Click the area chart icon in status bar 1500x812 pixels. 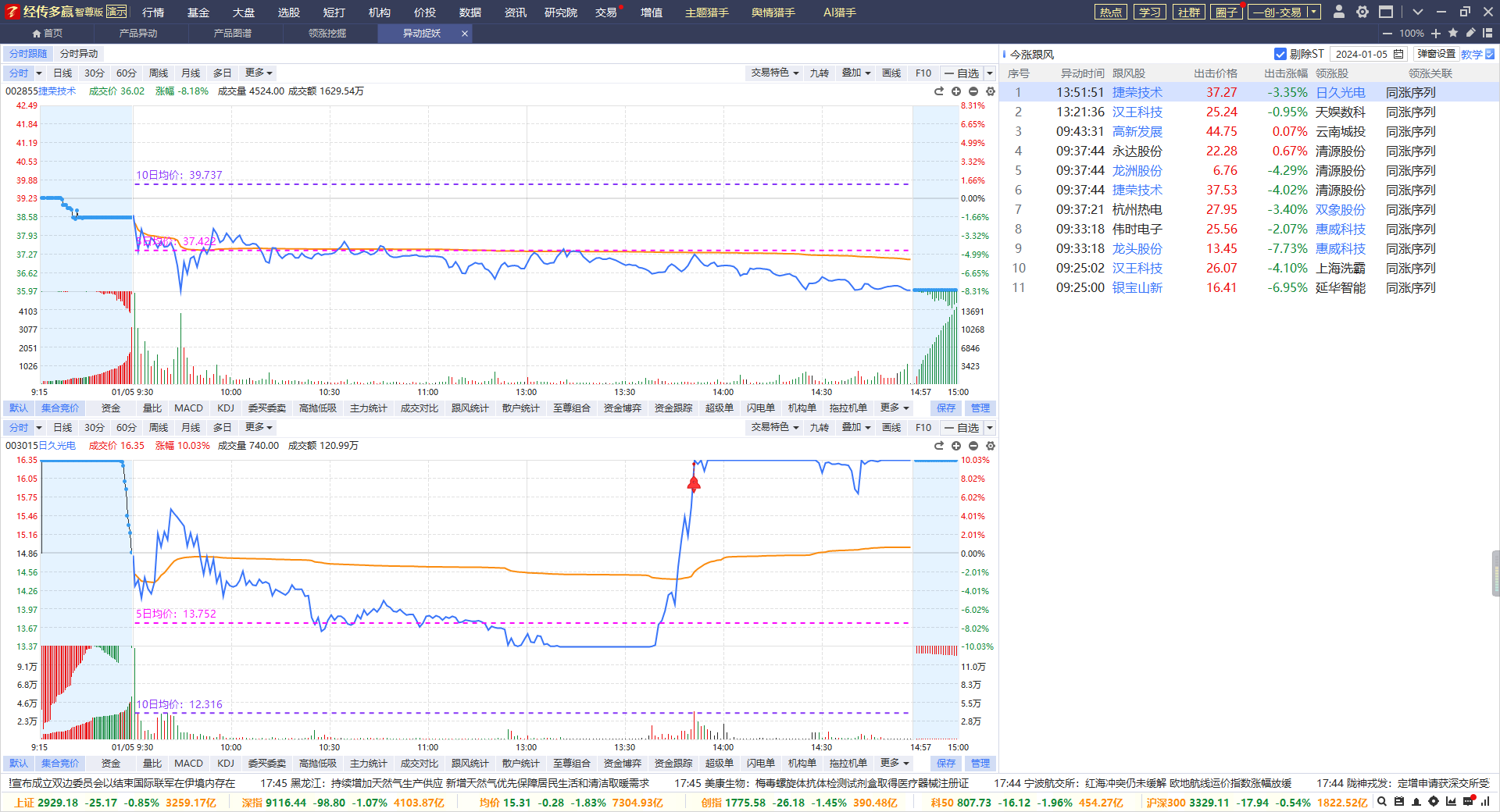click(1451, 801)
